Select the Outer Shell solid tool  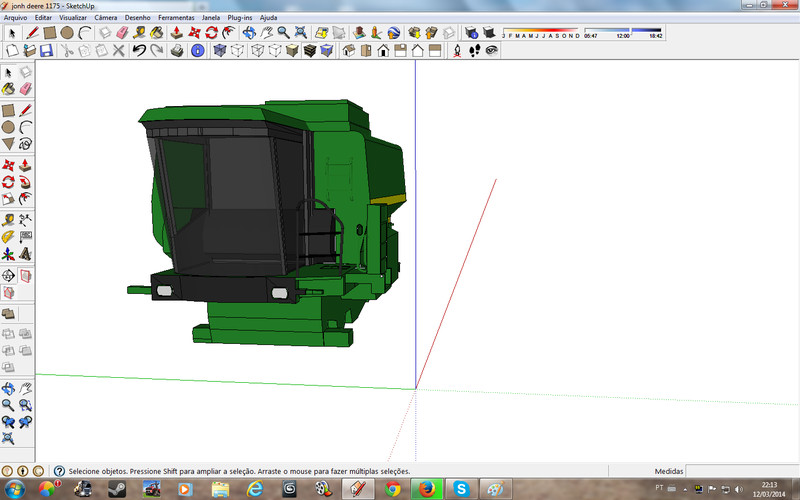pos(8,313)
